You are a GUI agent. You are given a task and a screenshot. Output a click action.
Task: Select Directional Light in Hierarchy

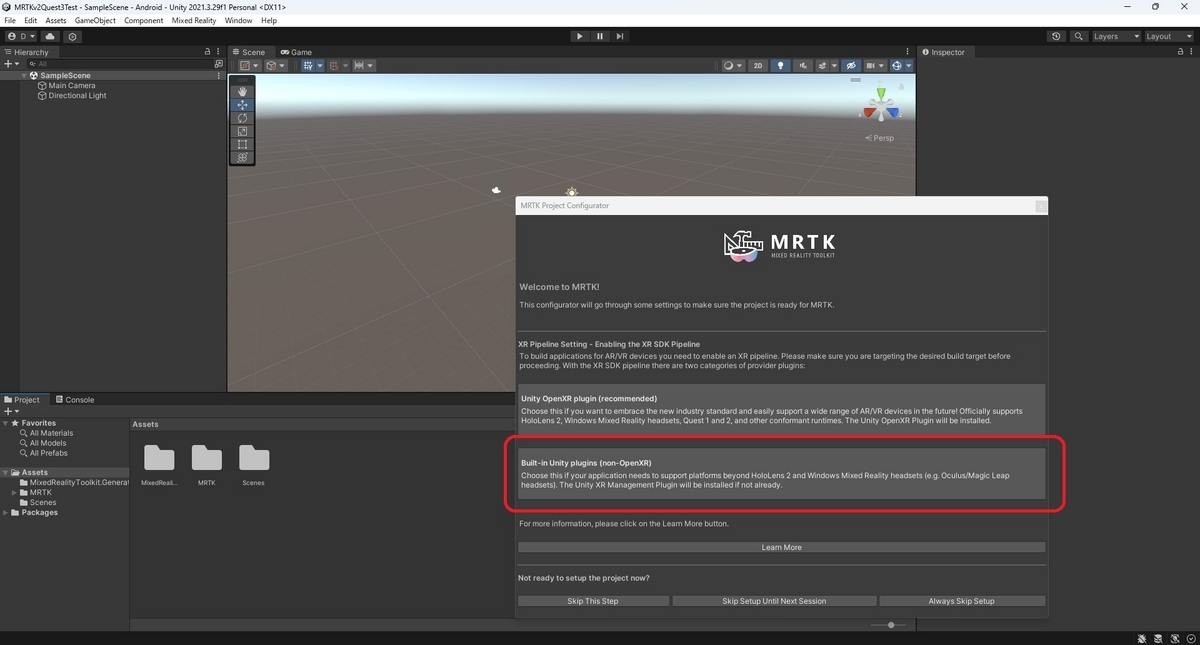tap(77, 96)
